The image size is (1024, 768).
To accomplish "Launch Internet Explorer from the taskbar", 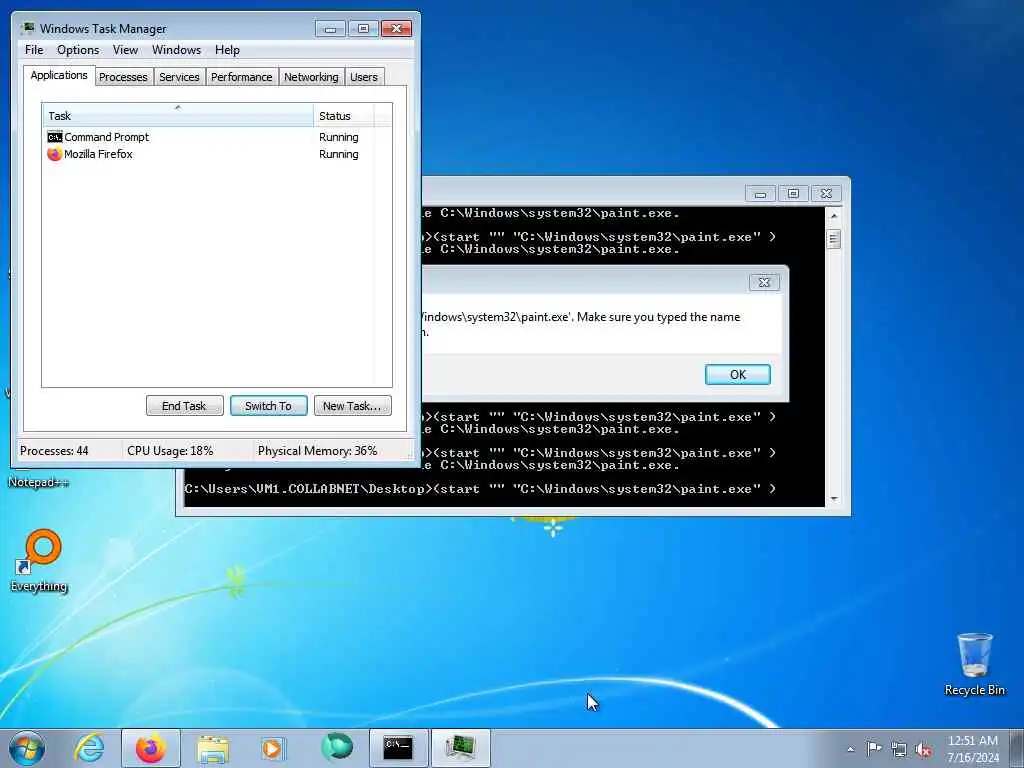I will click(89, 748).
